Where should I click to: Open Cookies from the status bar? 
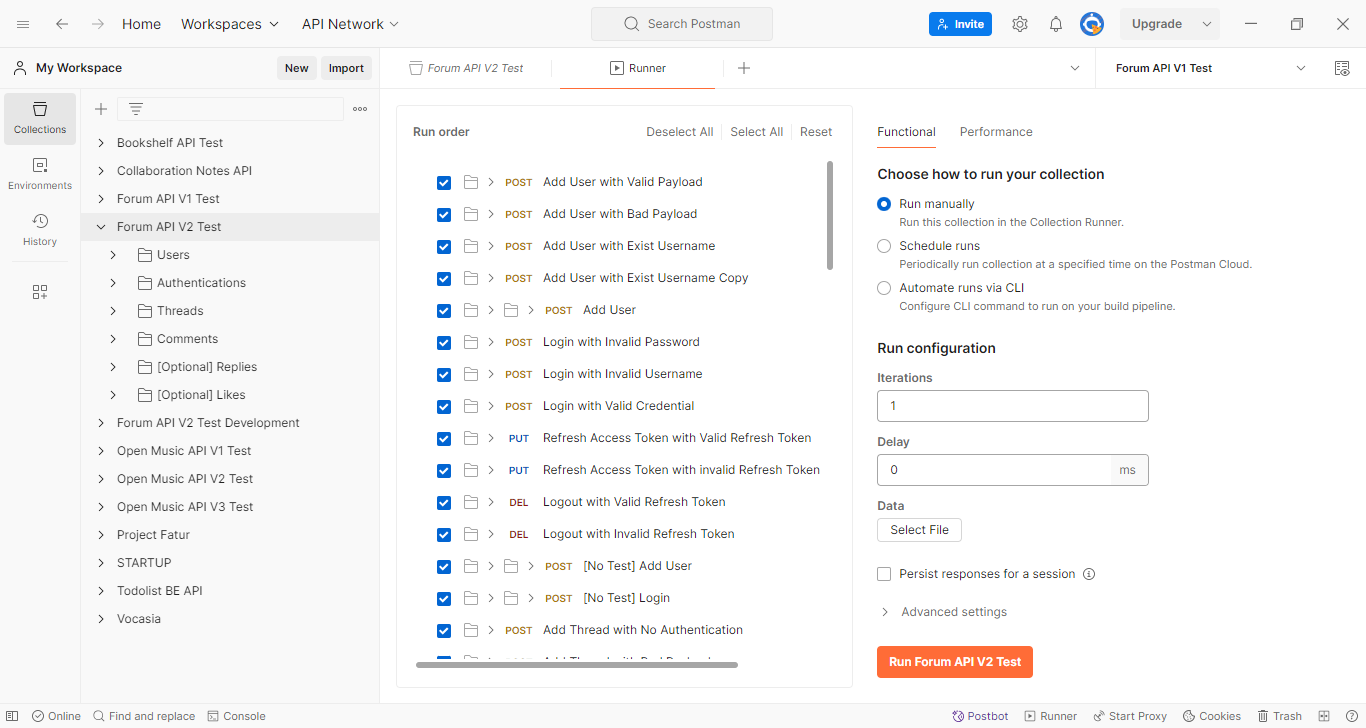tap(1212, 716)
